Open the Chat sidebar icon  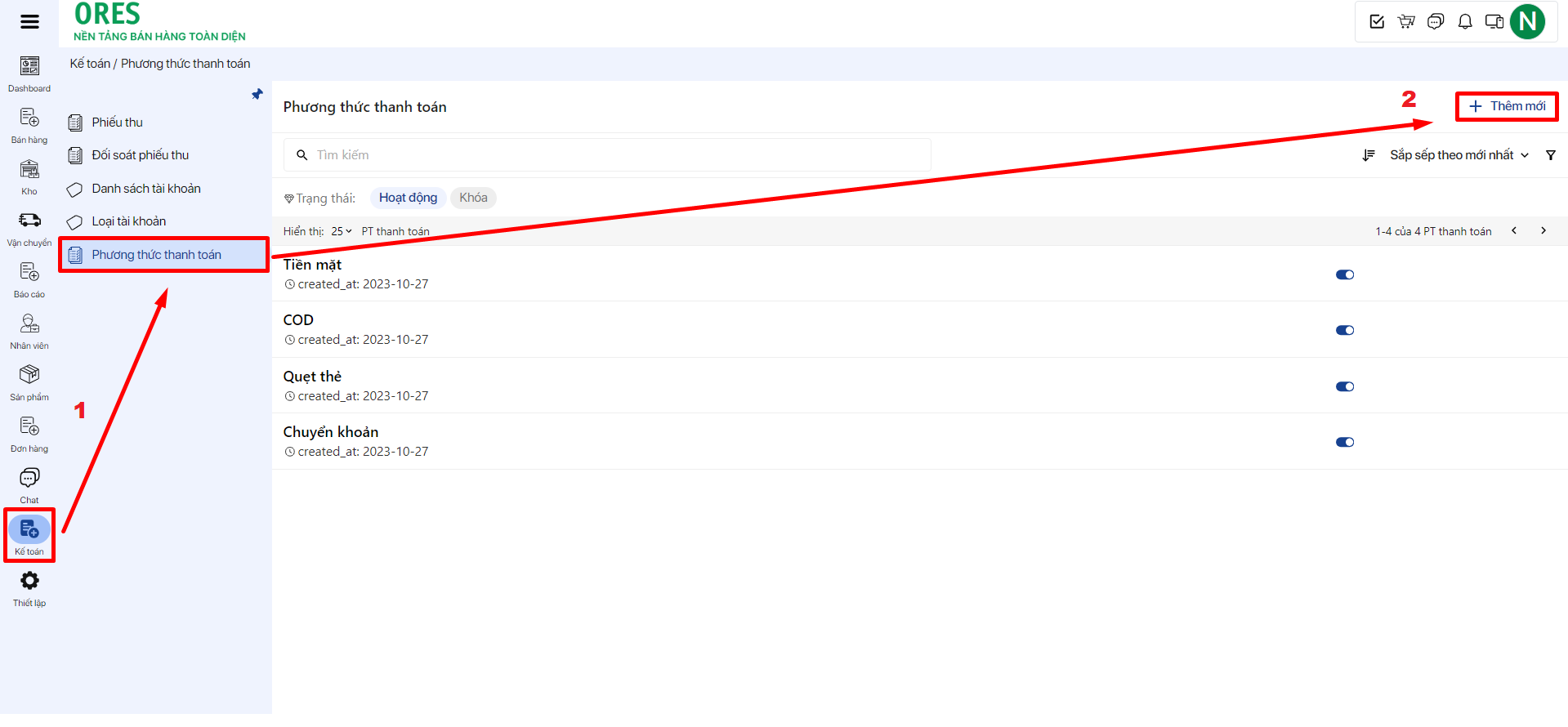[x=29, y=478]
